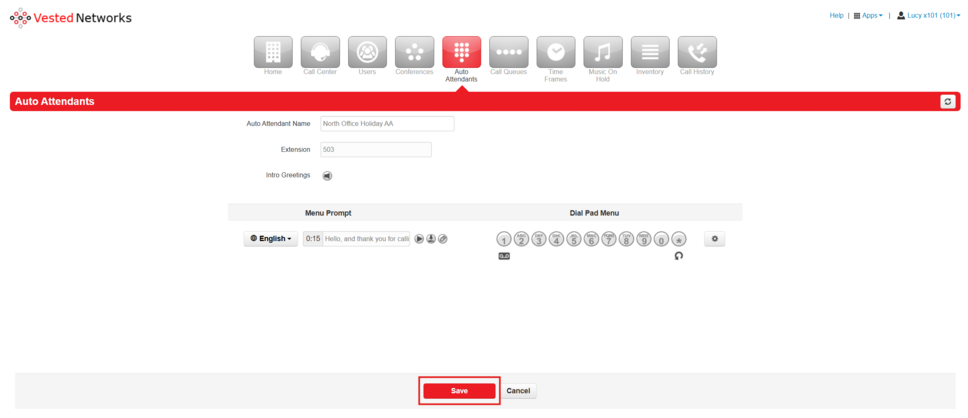
Task: Open dial pad menu gear settings
Action: coord(714,239)
